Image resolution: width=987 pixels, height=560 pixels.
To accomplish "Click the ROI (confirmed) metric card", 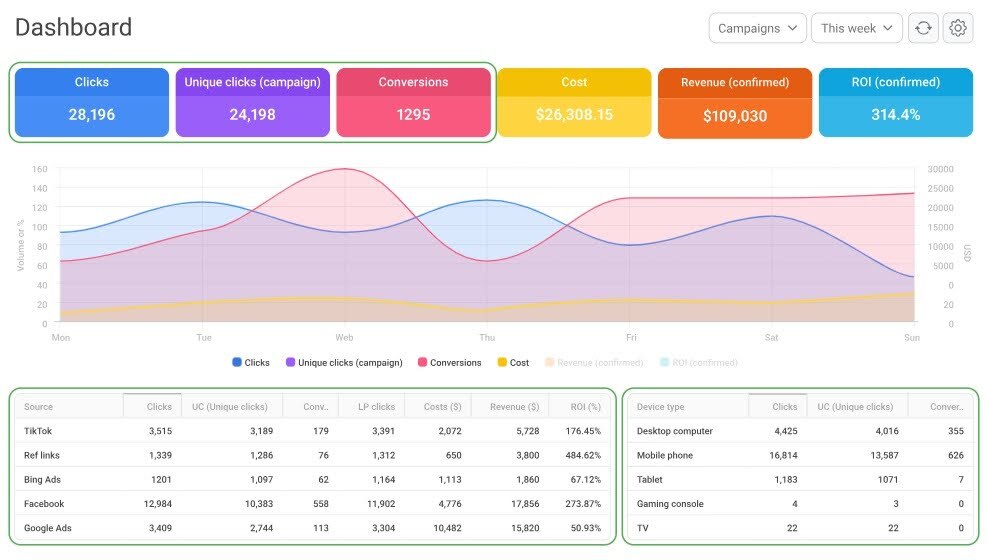I will (895, 102).
